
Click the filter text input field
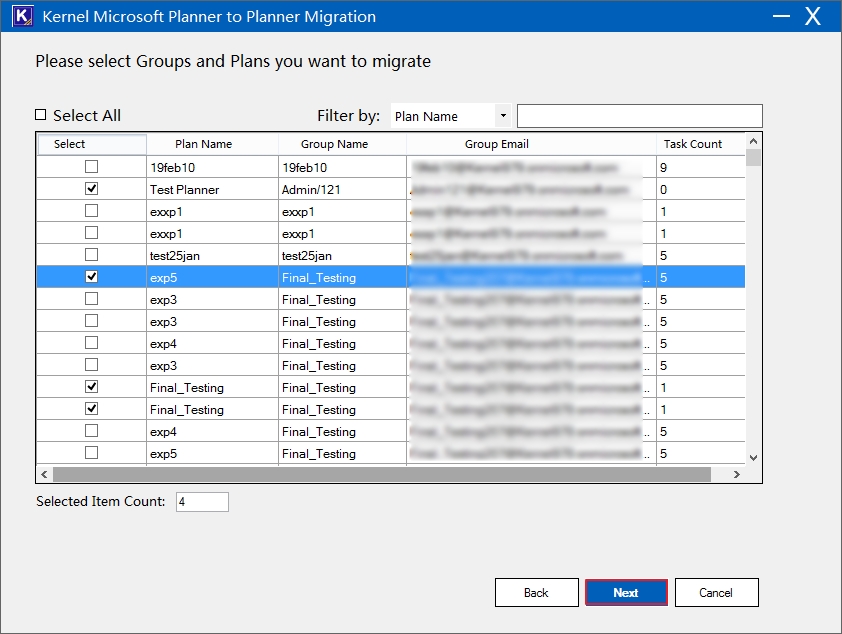[x=640, y=116]
